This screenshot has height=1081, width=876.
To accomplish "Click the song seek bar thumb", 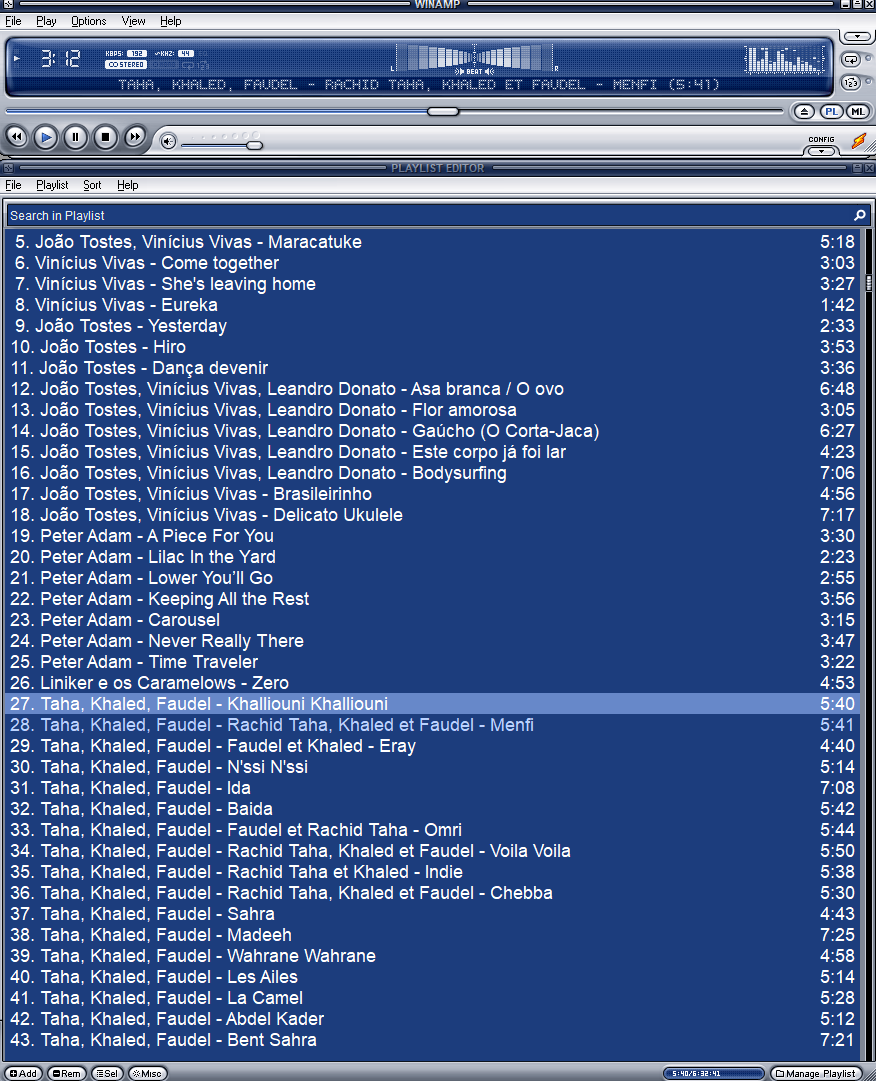I will (x=442, y=111).
